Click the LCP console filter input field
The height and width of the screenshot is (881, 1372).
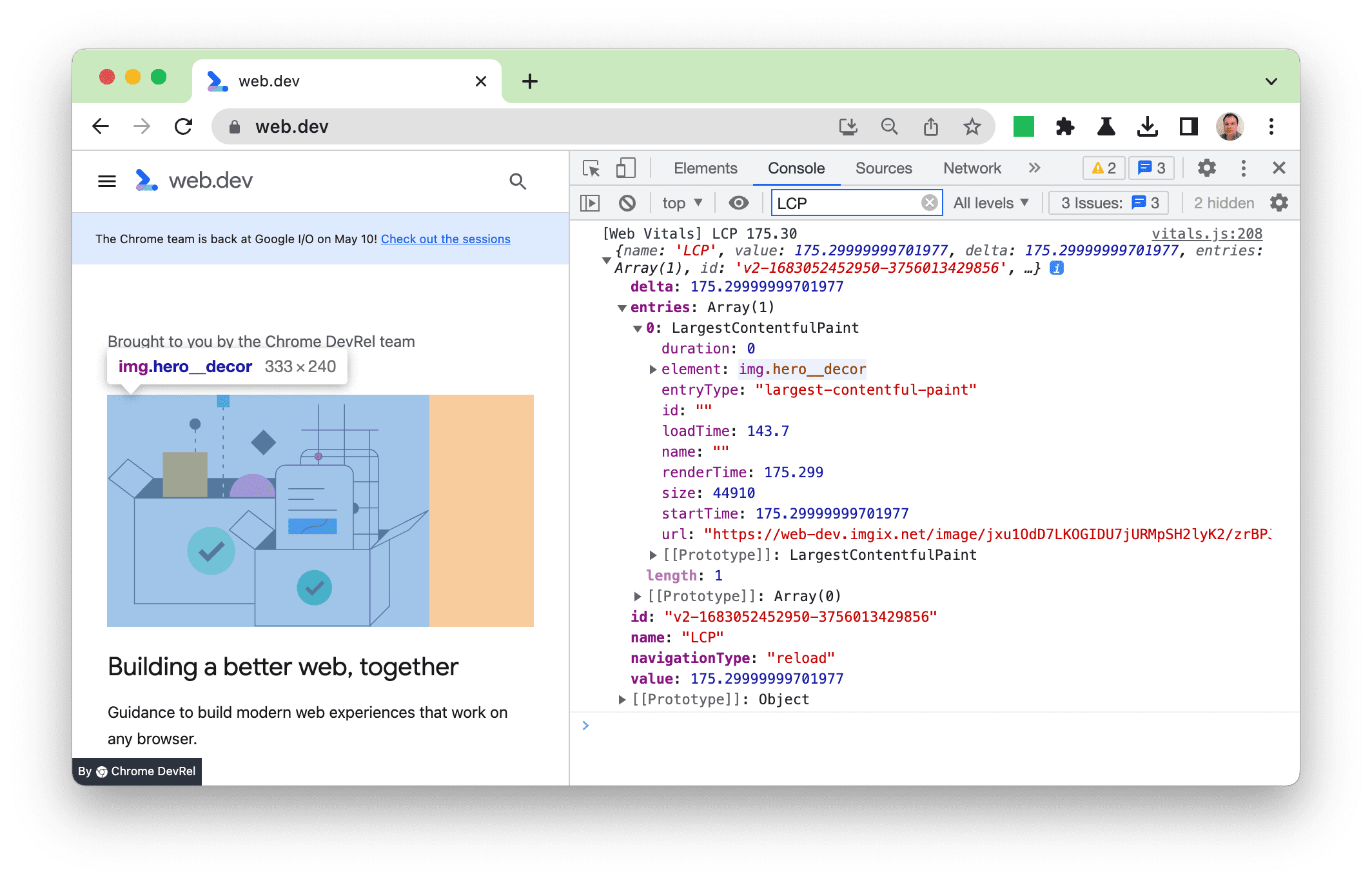[x=850, y=204]
